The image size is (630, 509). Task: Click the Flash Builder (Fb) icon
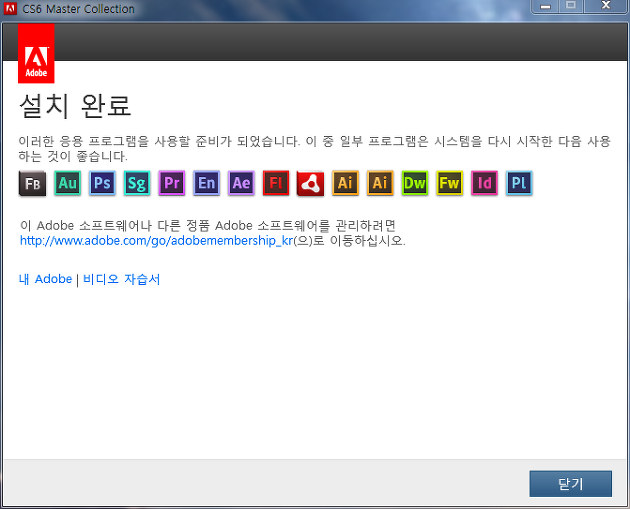[x=33, y=183]
